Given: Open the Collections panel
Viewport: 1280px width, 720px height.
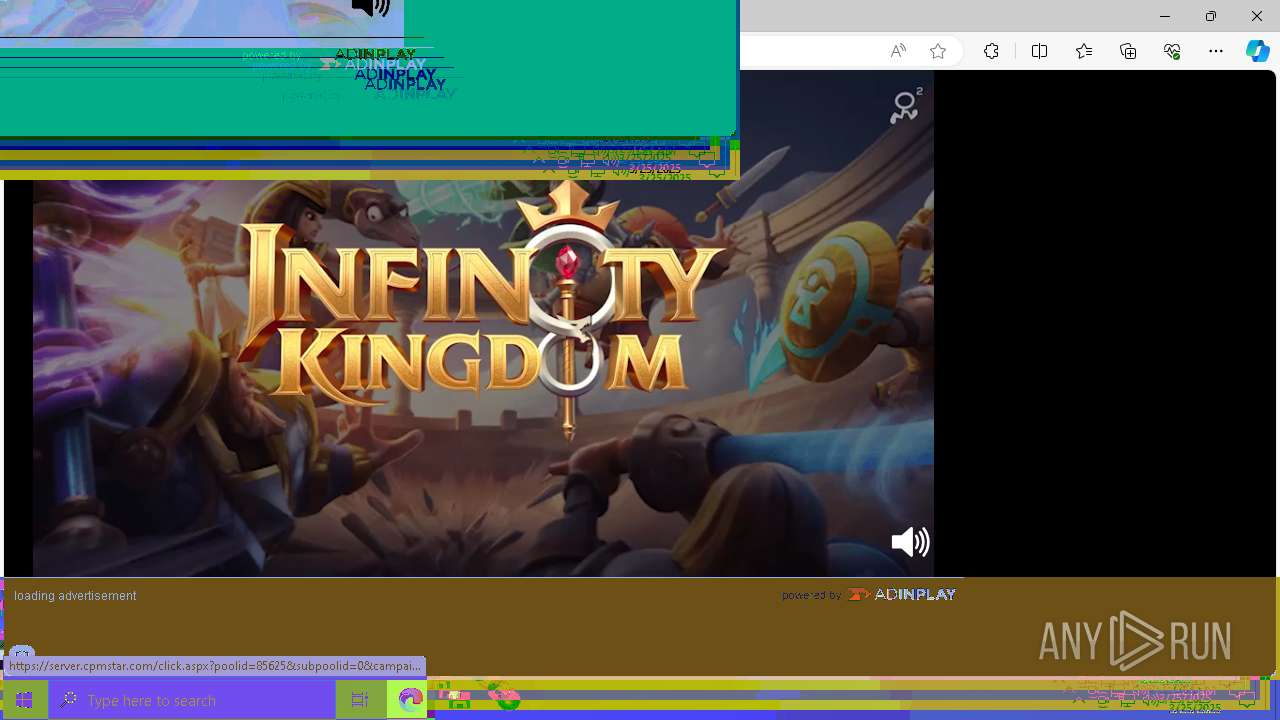Looking at the screenshot, I should click(x=1128, y=51).
